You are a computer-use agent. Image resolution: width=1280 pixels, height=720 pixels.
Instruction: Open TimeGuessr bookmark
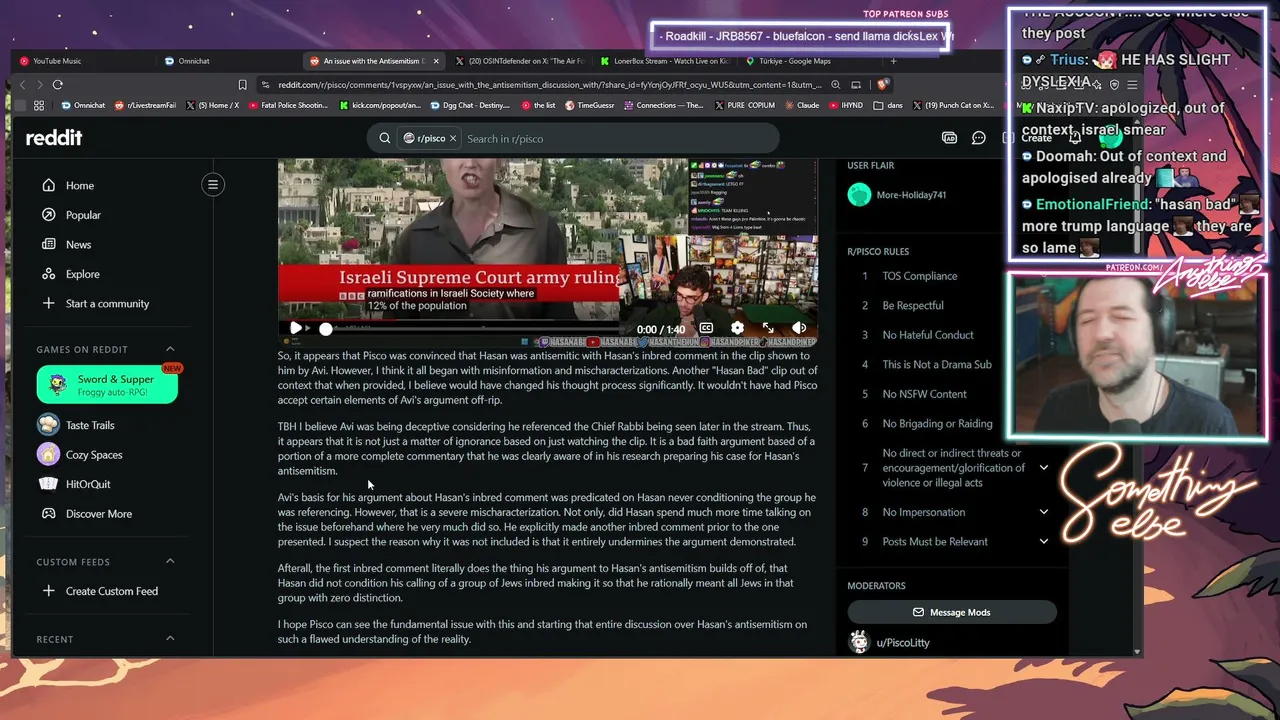coord(590,105)
